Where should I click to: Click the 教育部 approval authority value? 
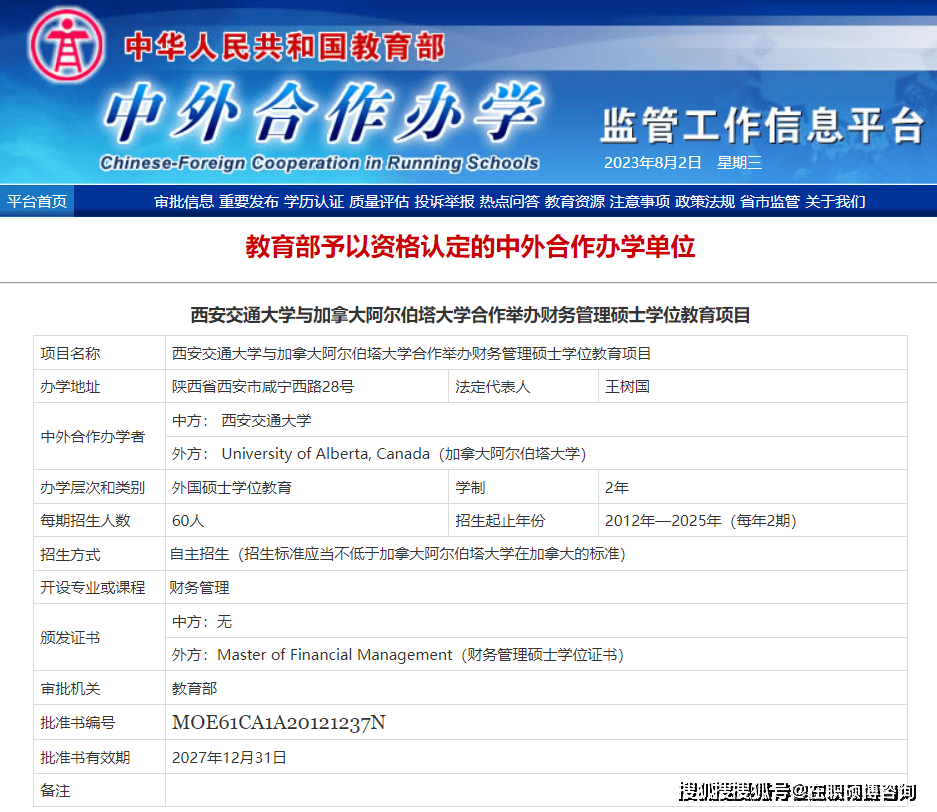[x=194, y=688]
